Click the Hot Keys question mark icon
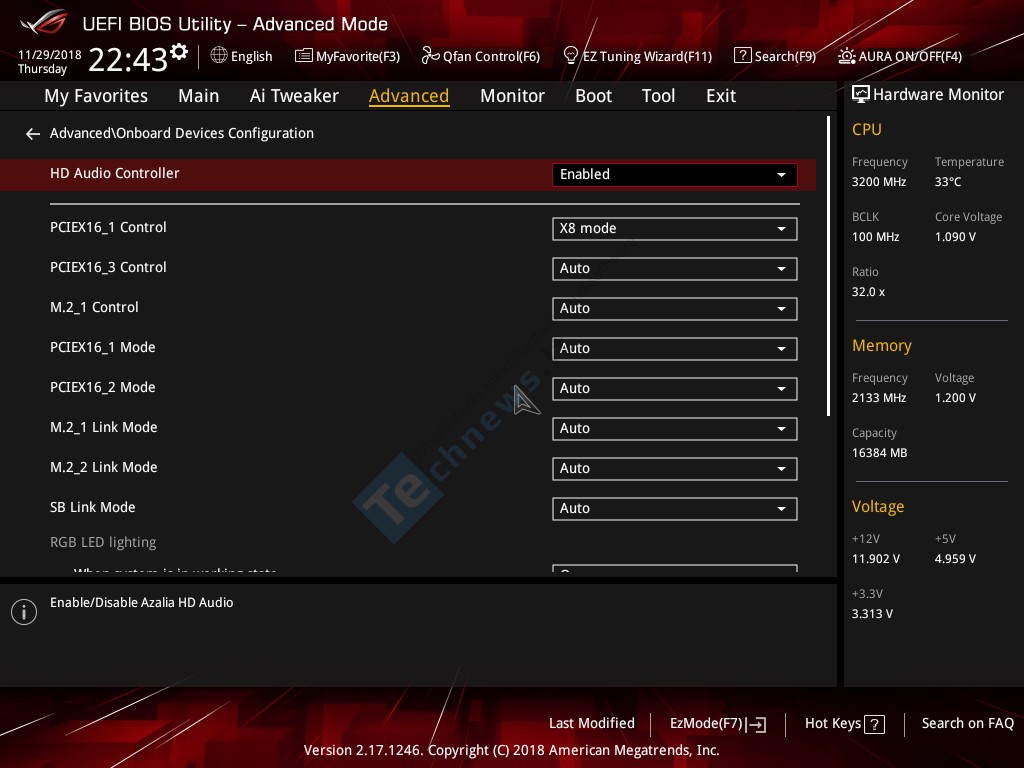Screen dimensions: 1024x768 (874, 724)
